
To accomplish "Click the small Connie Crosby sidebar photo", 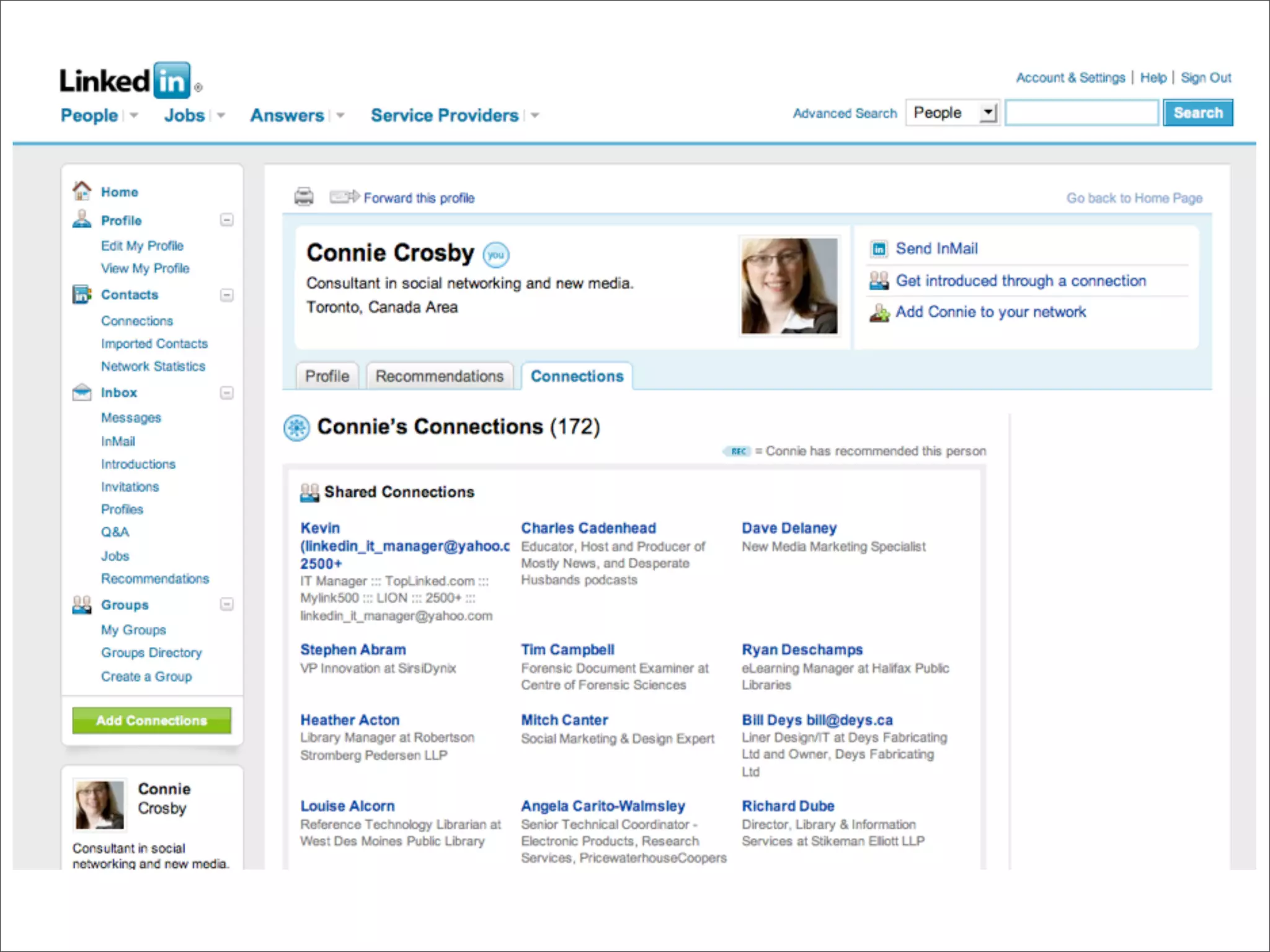I will pos(99,804).
